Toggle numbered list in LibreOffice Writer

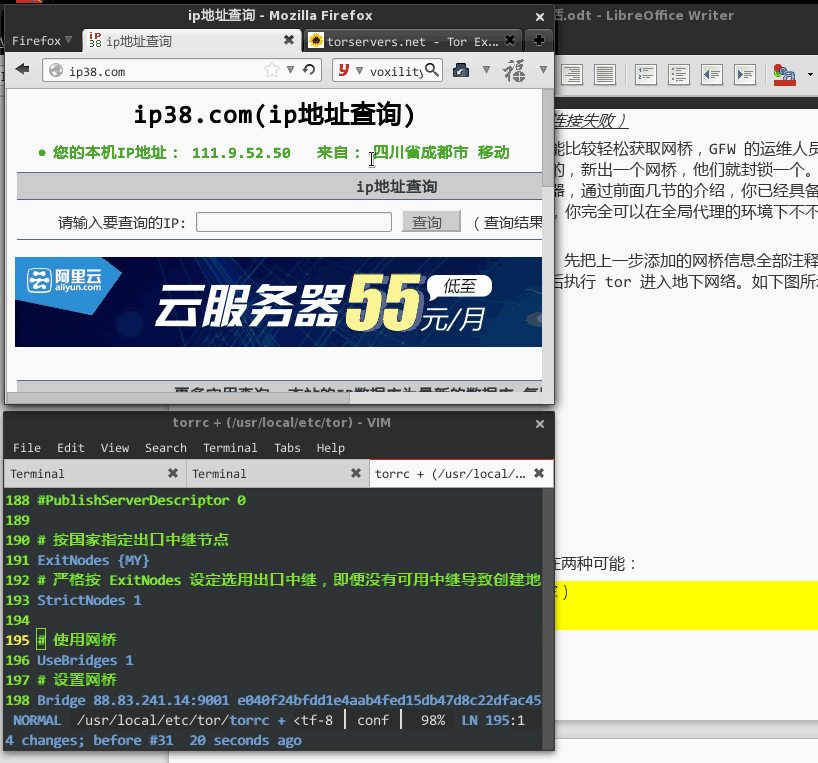tap(646, 75)
